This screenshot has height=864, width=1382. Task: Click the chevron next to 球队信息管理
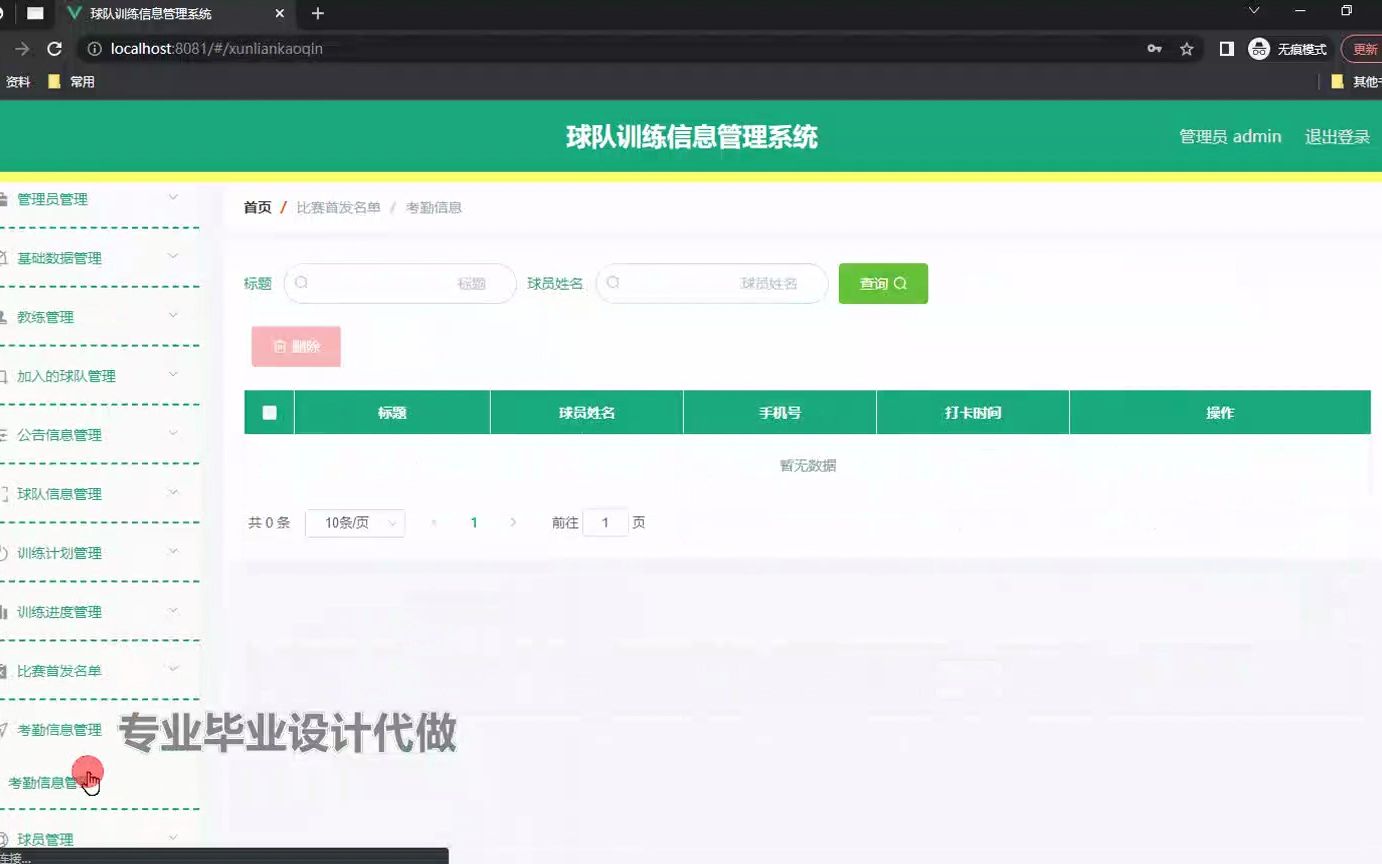[173, 492]
